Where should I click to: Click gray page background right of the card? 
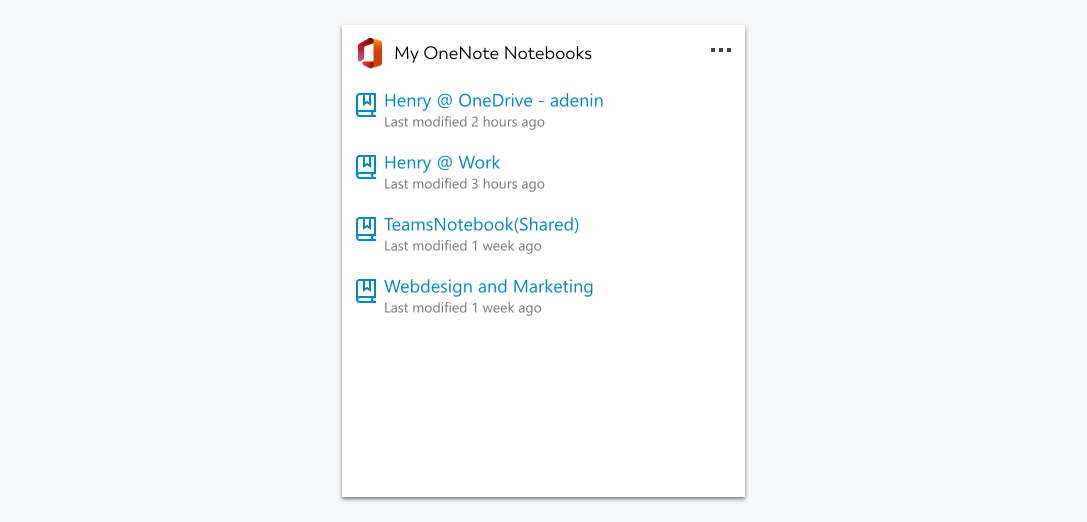tap(916, 261)
